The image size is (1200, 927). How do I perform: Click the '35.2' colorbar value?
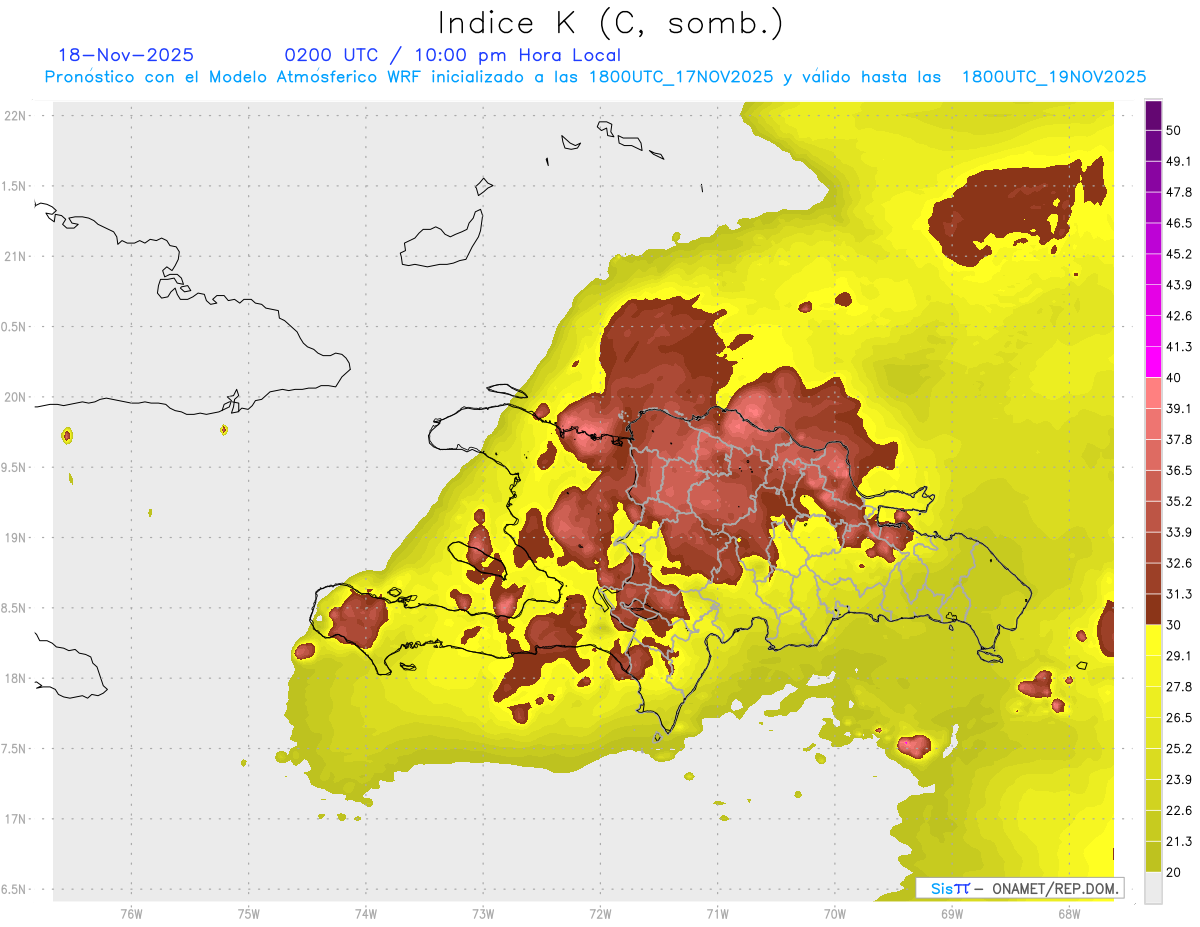tap(1179, 501)
